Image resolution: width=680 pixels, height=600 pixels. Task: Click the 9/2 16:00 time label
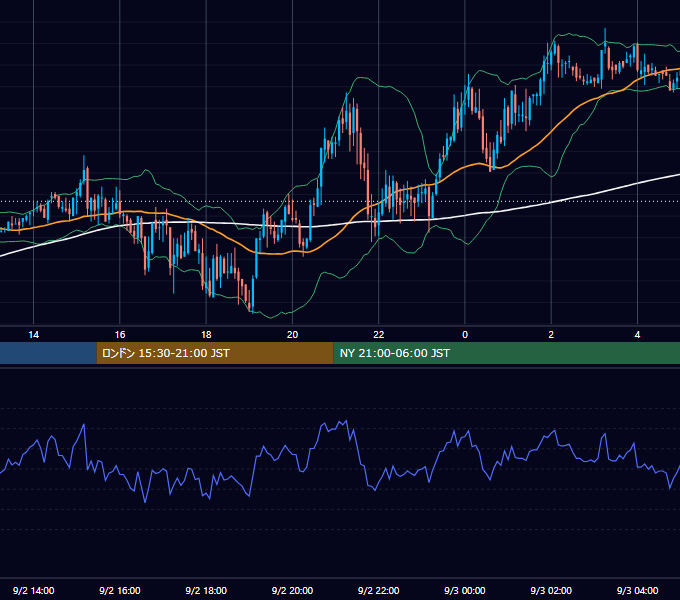click(x=120, y=590)
